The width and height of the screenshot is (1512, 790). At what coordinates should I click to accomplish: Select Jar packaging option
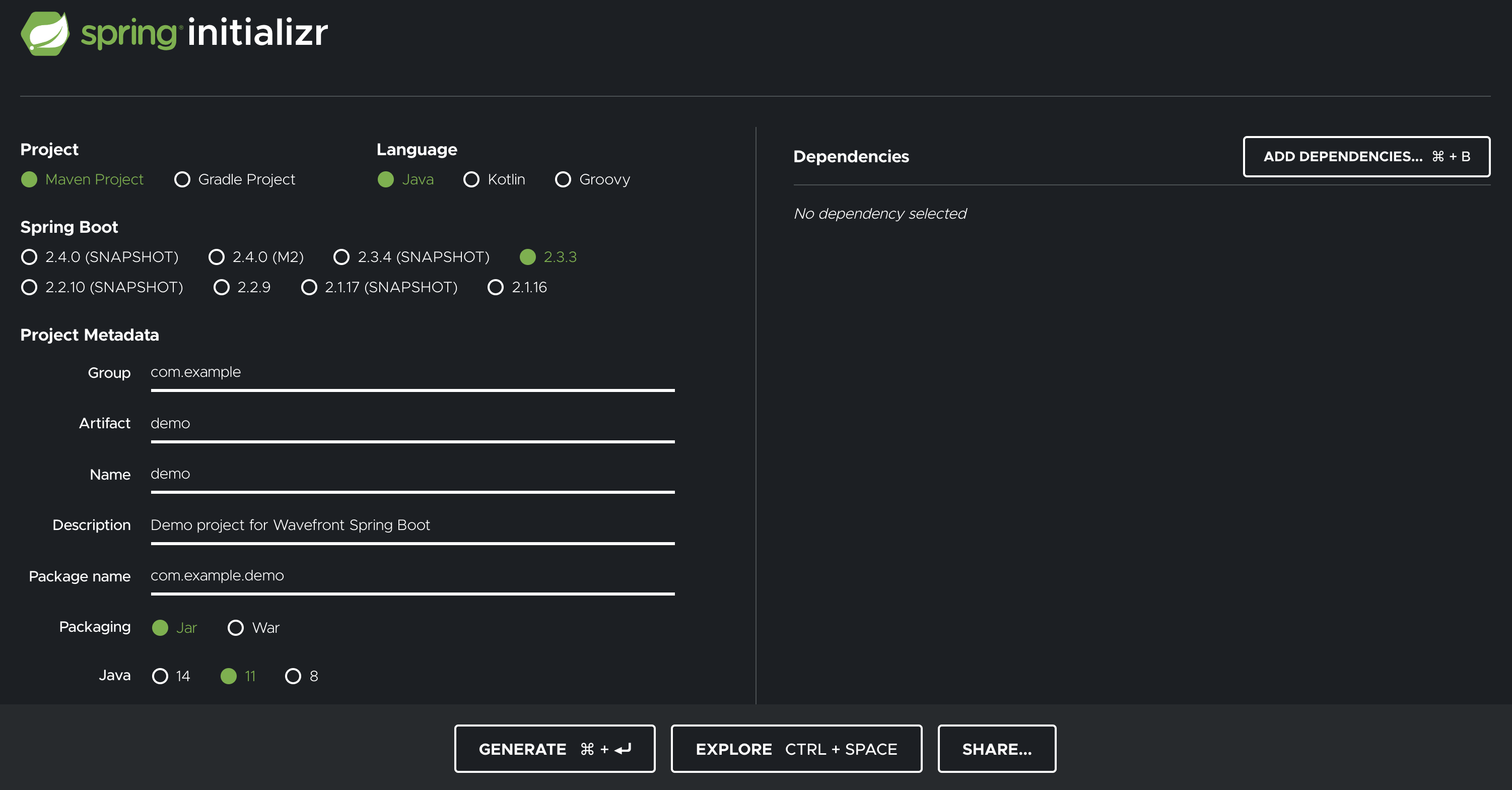click(174, 628)
